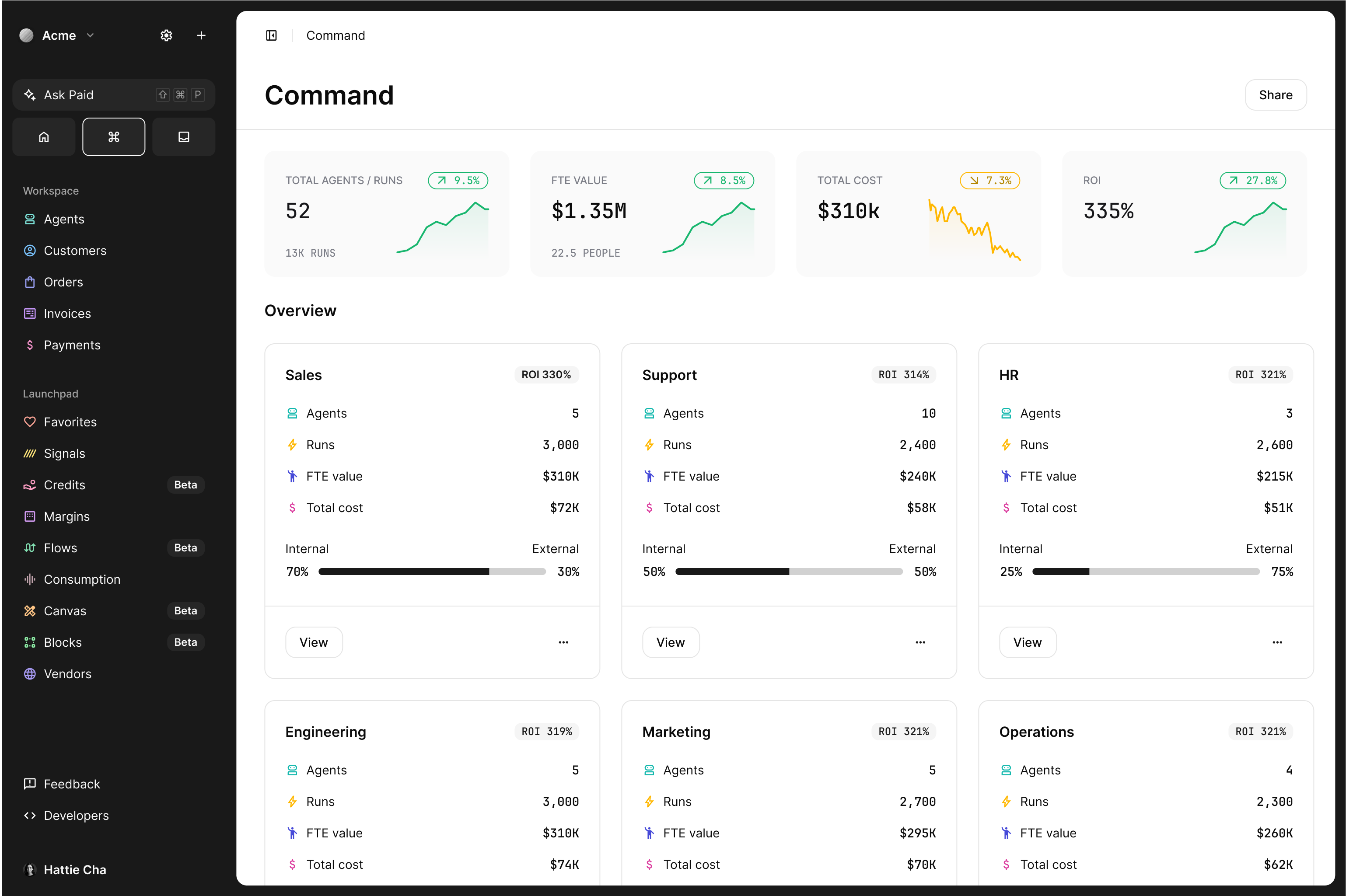This screenshot has height=896, width=1346.
Task: Collapse the sidebar with the panel toggle
Action: [x=271, y=35]
